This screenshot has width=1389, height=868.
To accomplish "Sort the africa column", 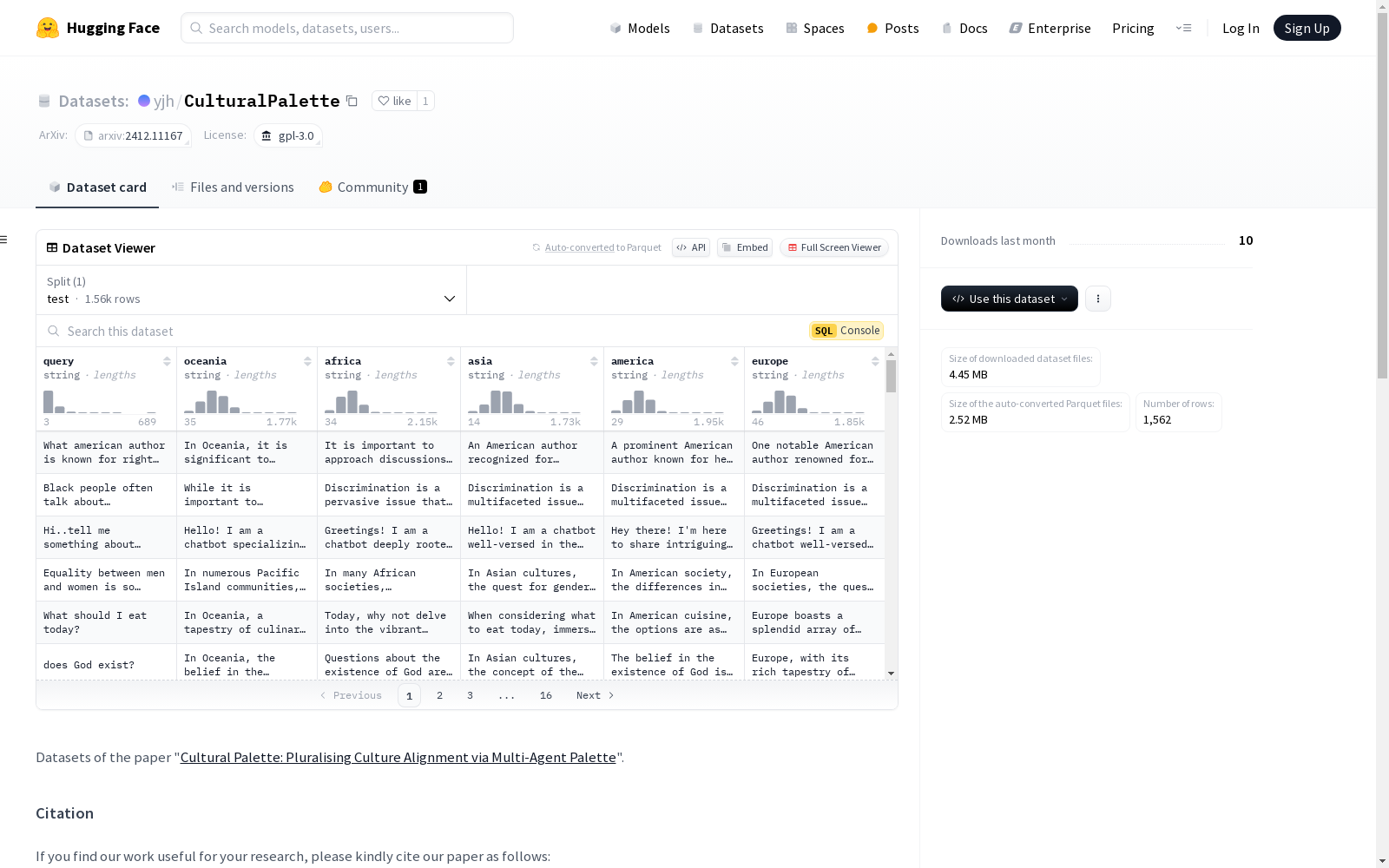I will tap(451, 361).
